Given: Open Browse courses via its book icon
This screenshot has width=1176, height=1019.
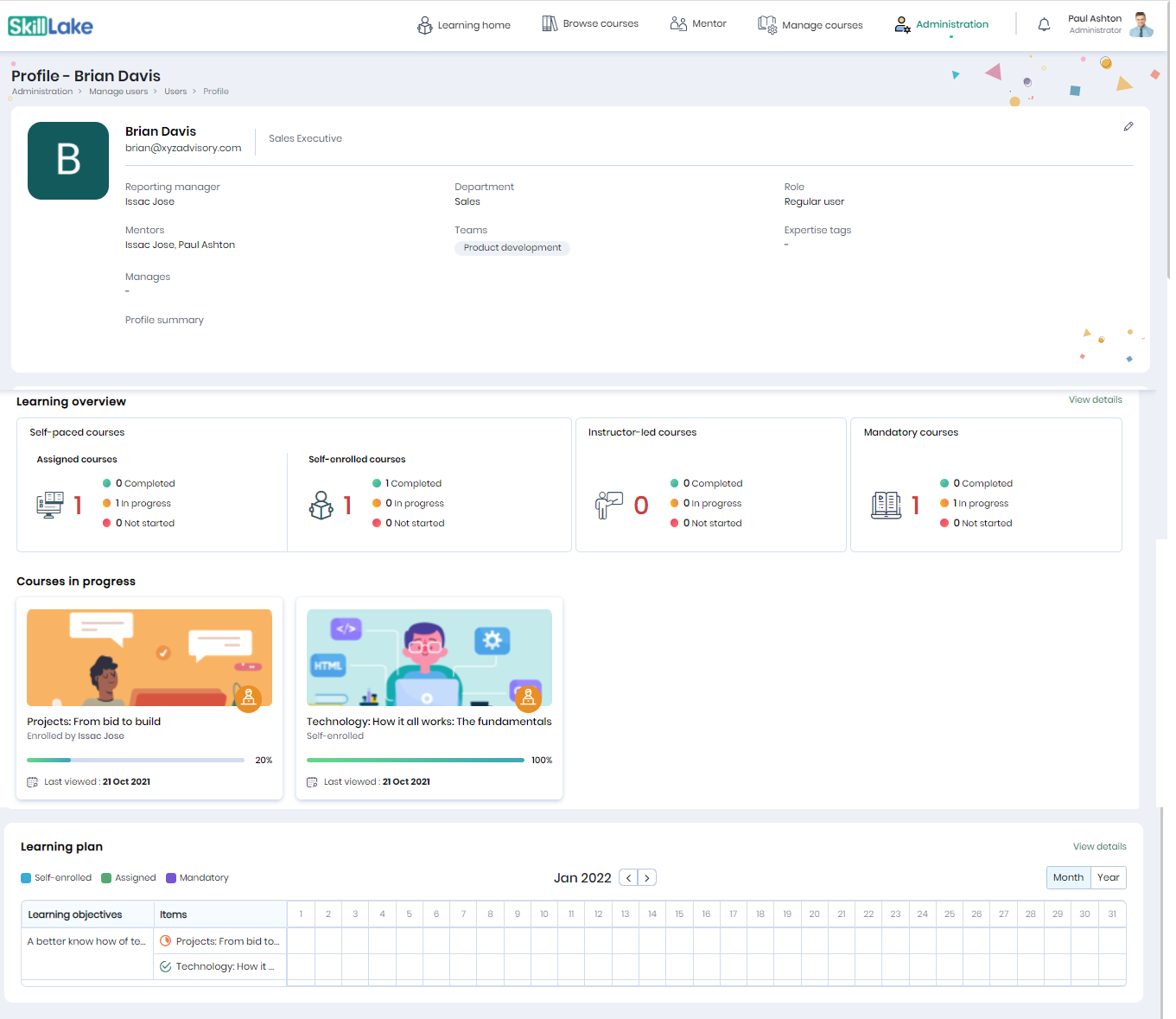Looking at the screenshot, I should (x=550, y=22).
